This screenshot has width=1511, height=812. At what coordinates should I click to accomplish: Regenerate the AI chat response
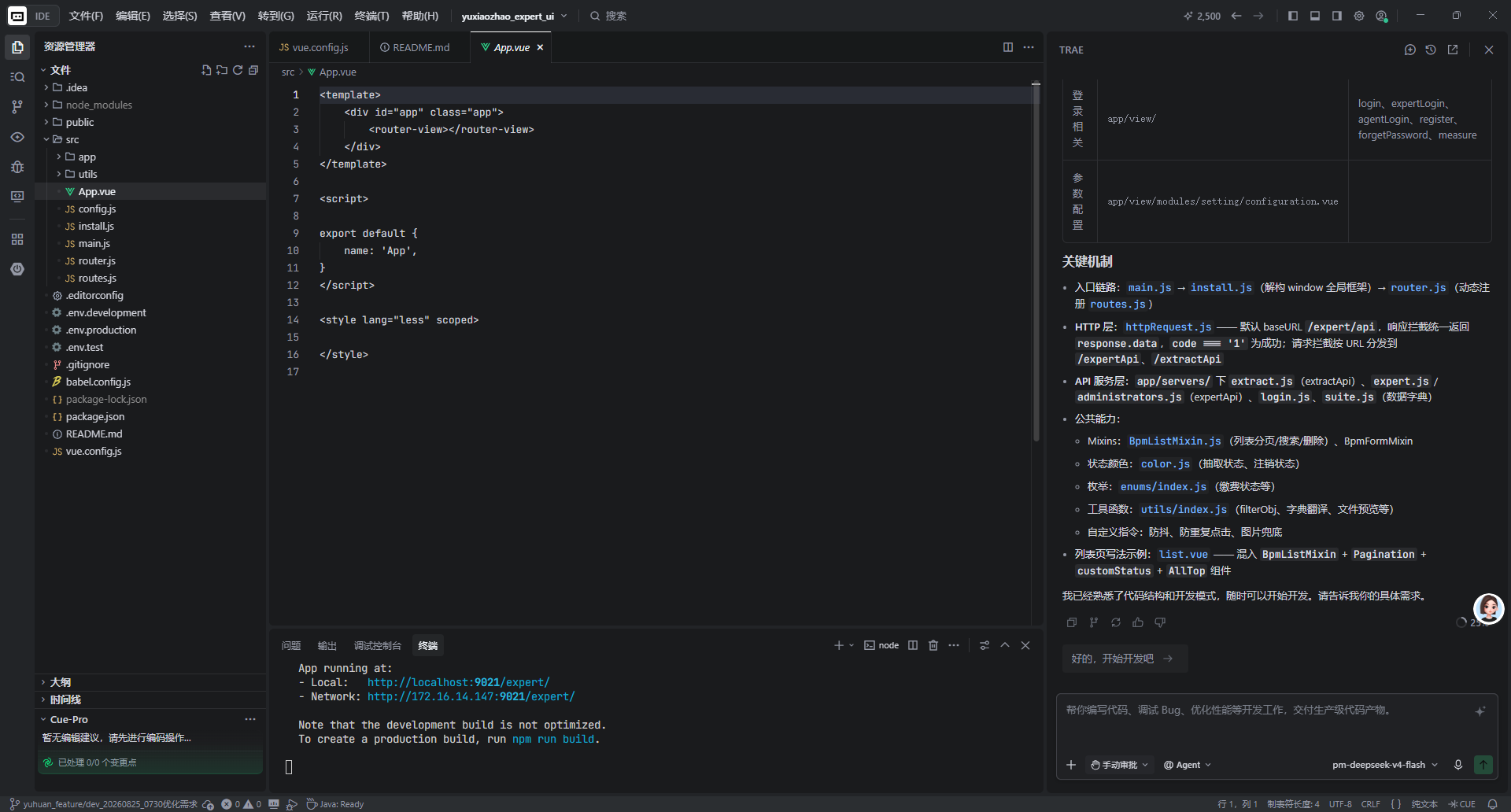point(1116,622)
